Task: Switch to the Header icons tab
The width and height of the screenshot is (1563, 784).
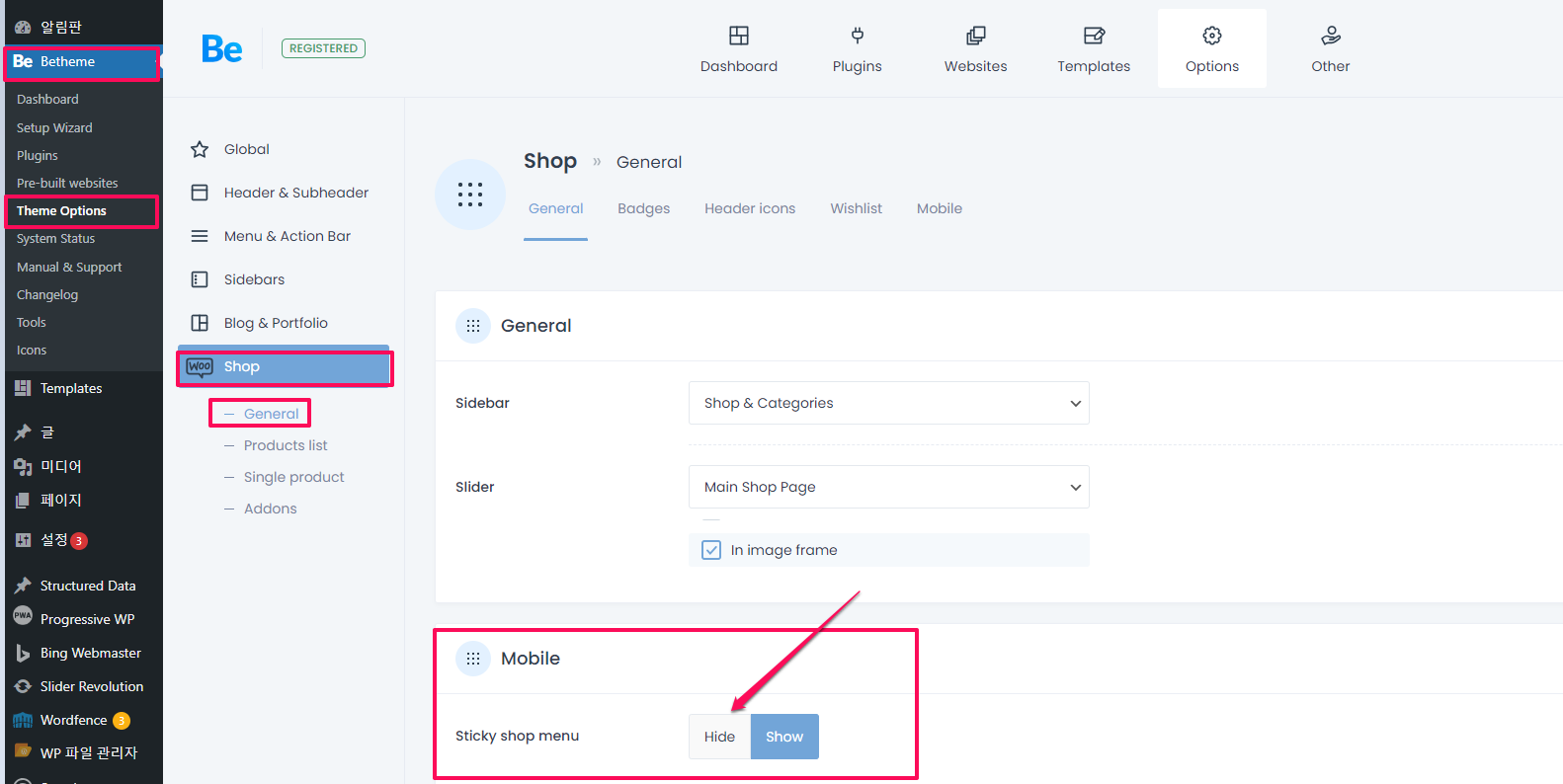Action: pos(749,208)
